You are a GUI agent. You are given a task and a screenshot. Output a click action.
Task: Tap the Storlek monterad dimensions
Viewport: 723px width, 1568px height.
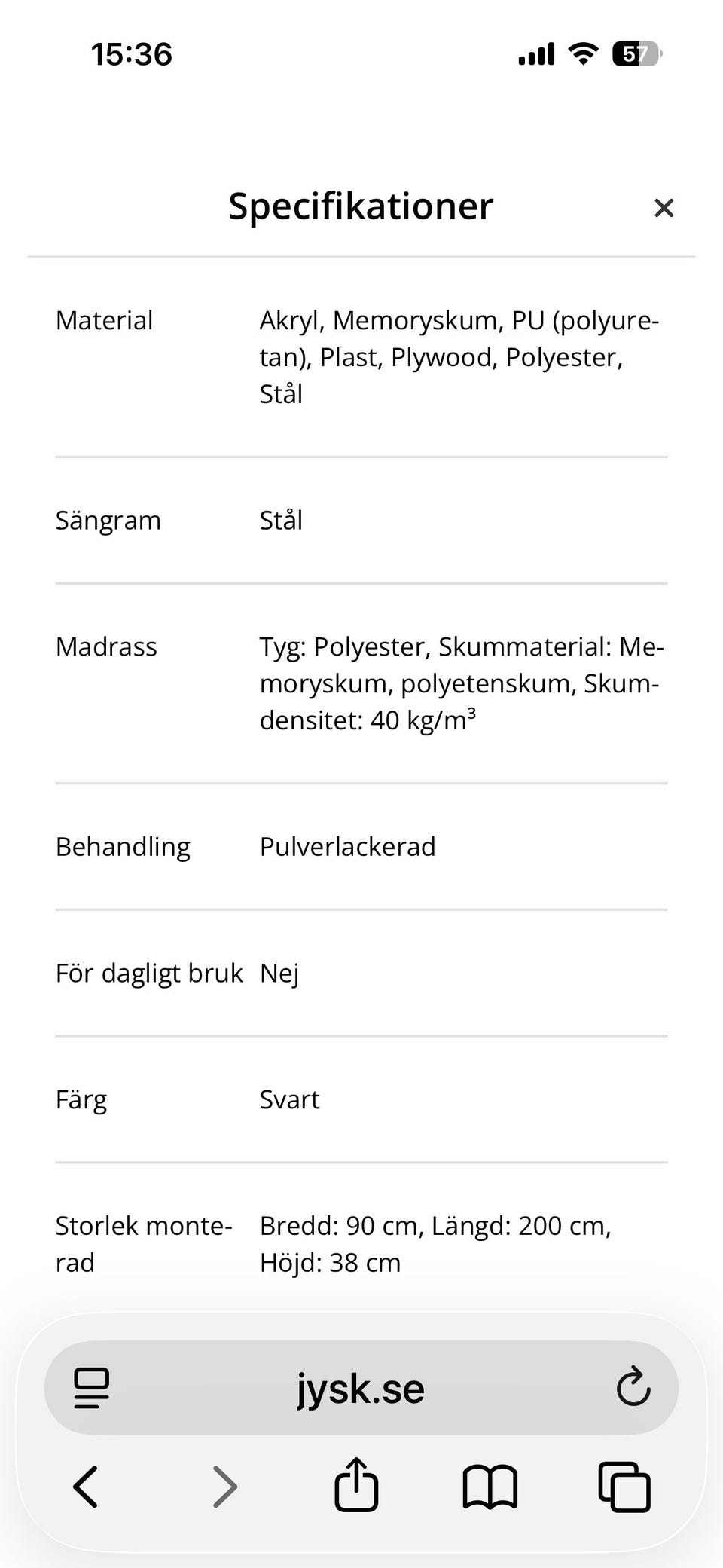435,1244
